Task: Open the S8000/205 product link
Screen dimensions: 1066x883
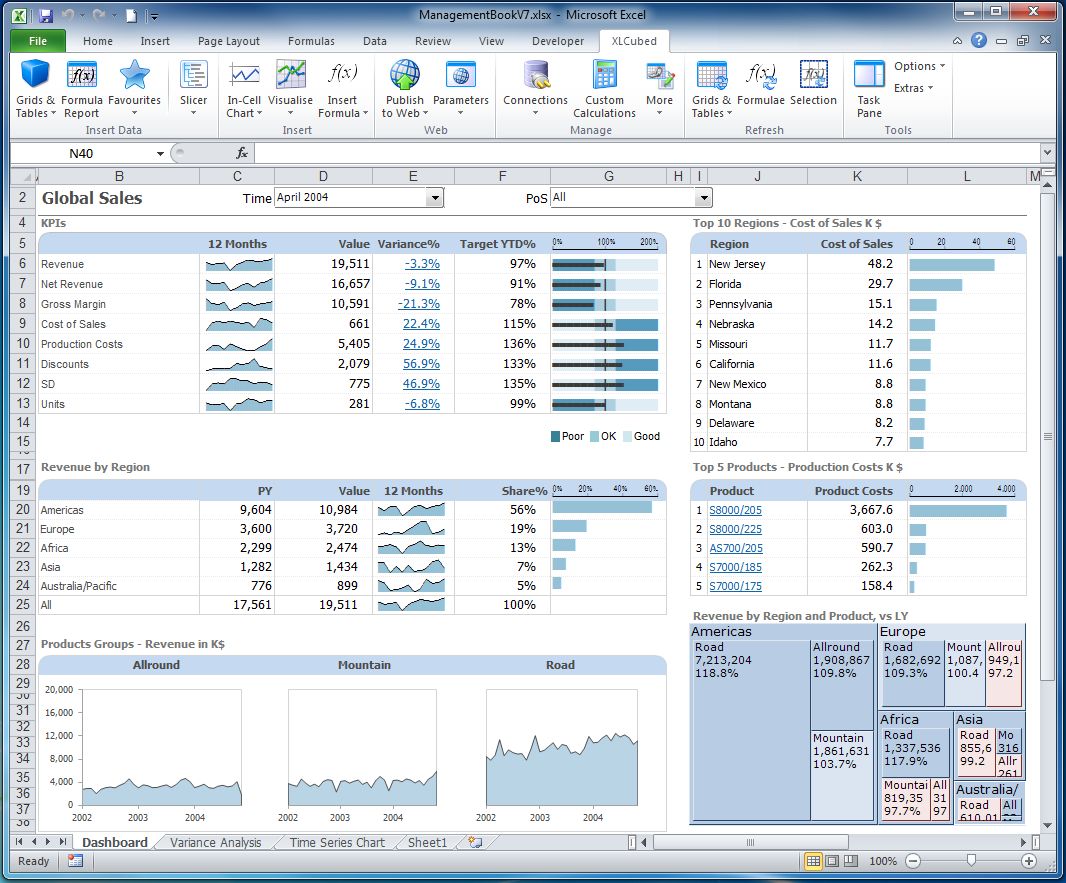Action: [x=733, y=510]
